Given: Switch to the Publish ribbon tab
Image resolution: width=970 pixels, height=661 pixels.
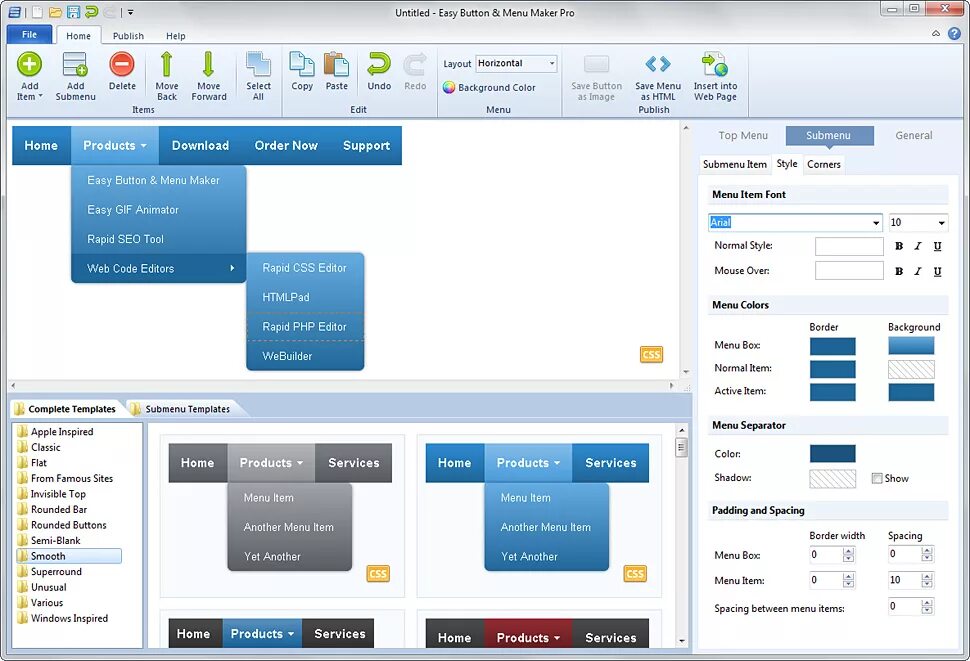Looking at the screenshot, I should tap(128, 36).
